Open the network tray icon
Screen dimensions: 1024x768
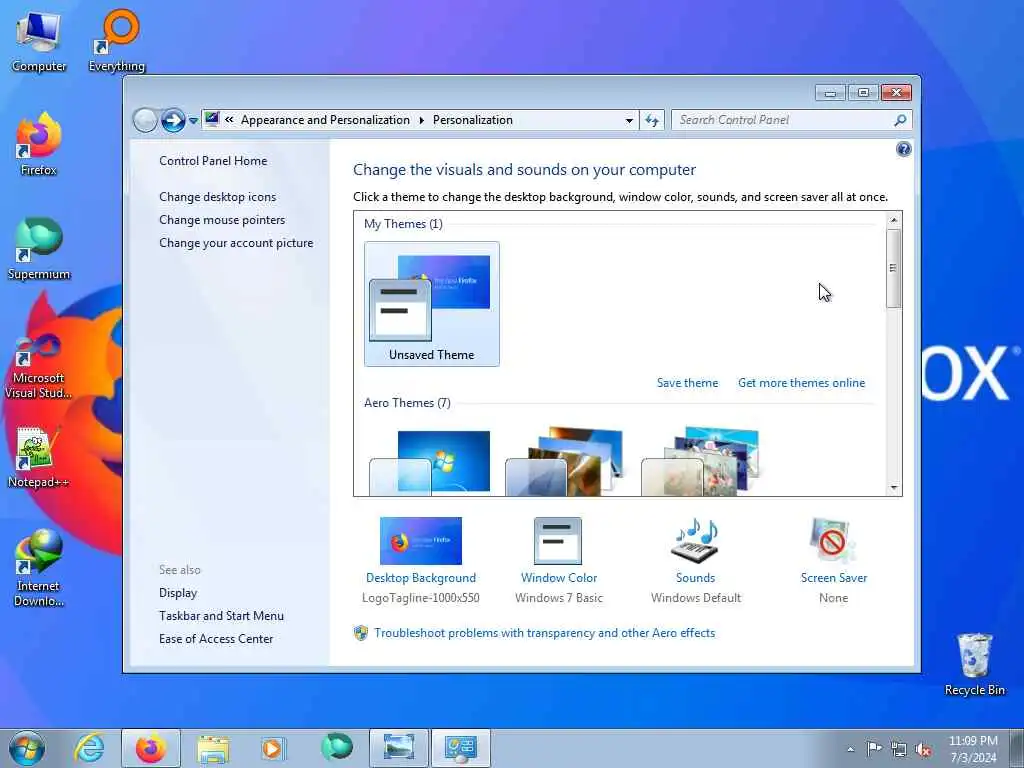[x=899, y=749]
